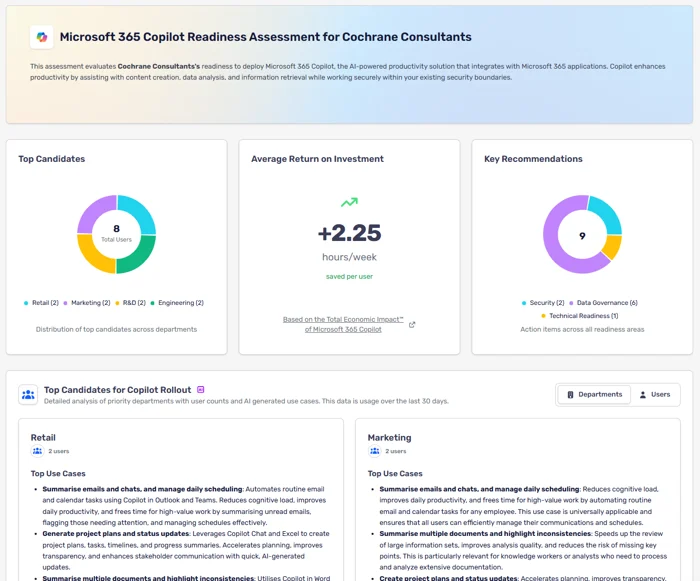Image resolution: width=700 pixels, height=581 pixels.
Task: Click the green Engineering segment of Top Candidates chart
Action: click(138, 253)
